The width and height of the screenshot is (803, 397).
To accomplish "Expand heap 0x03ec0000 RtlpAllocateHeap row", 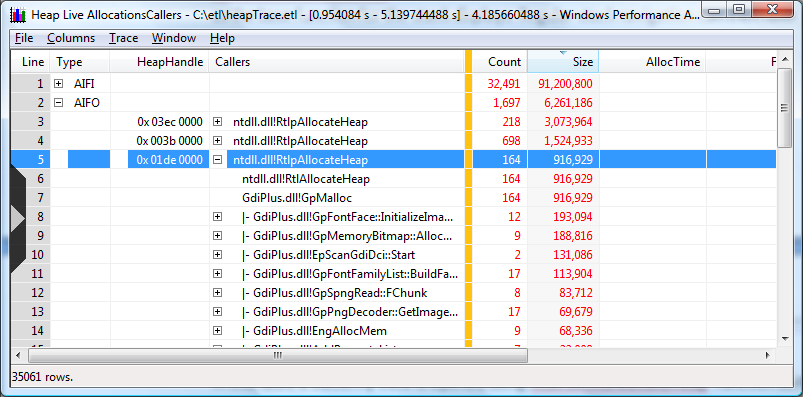I will pyautogui.click(x=218, y=122).
